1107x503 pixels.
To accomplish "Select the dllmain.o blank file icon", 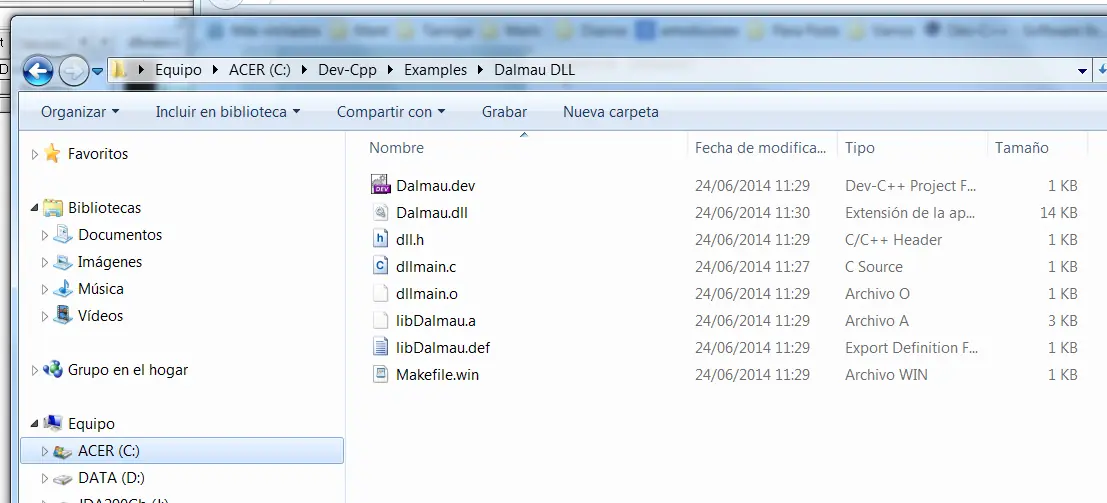I will (x=381, y=293).
